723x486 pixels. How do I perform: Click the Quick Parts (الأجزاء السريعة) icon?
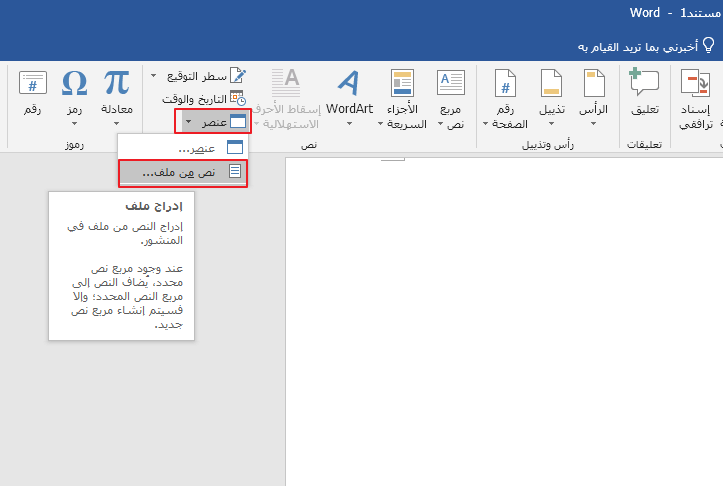pos(402,84)
